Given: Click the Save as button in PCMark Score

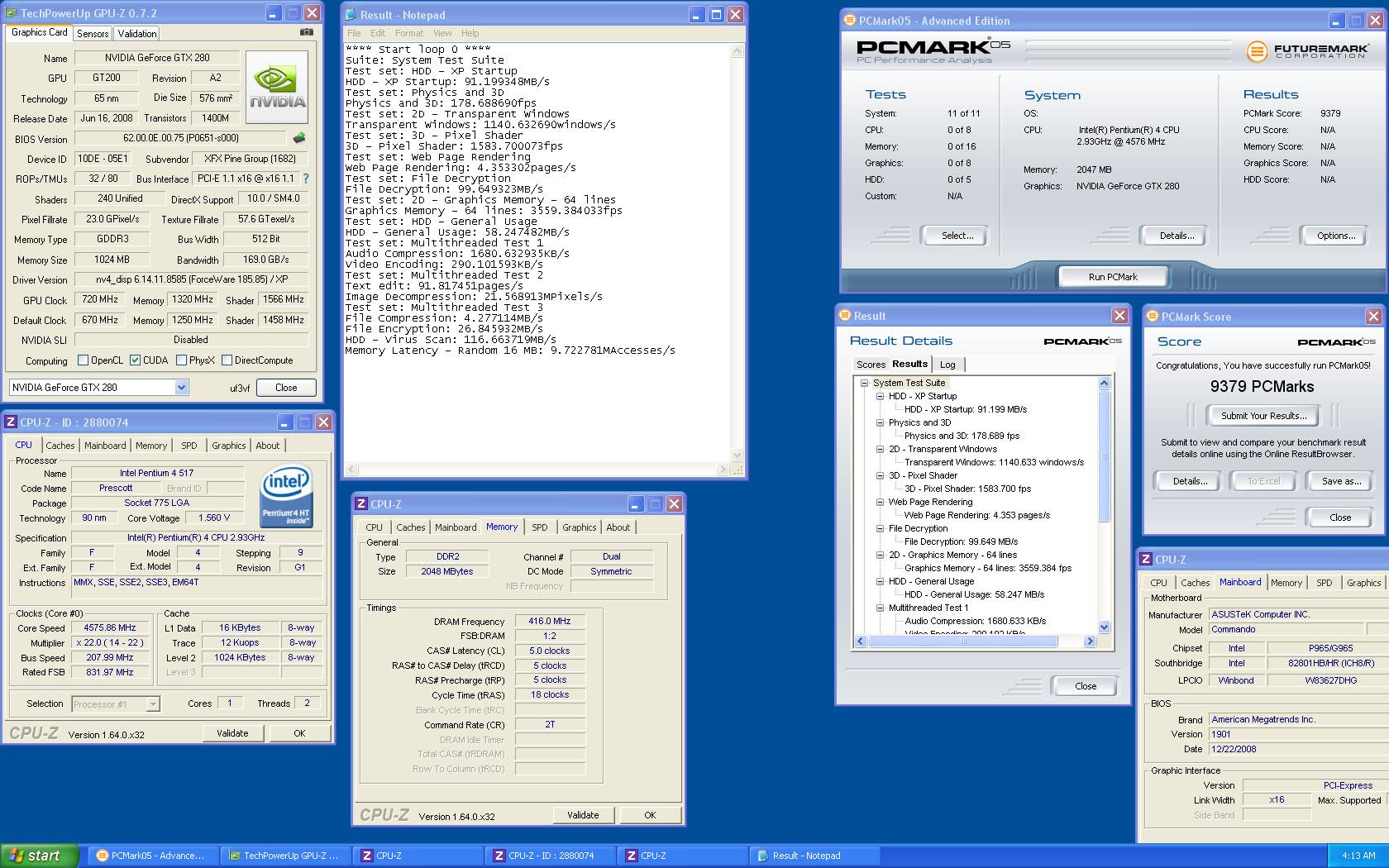Looking at the screenshot, I should click(1341, 481).
